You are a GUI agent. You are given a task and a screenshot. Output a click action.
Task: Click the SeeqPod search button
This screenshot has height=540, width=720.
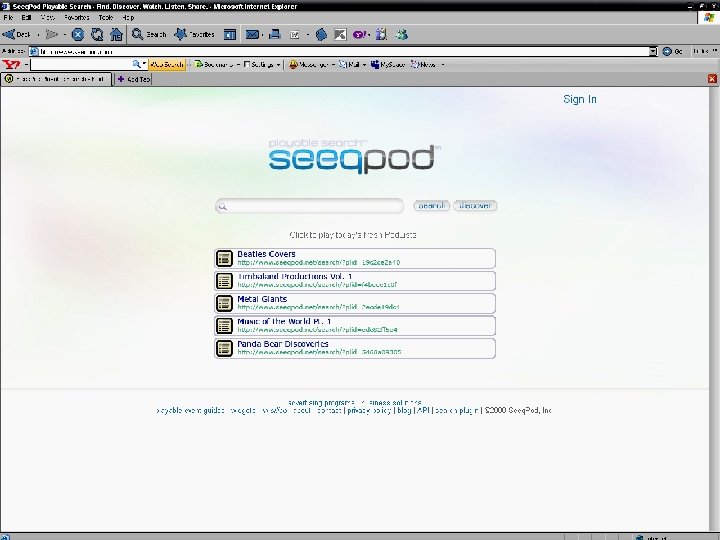(x=431, y=206)
